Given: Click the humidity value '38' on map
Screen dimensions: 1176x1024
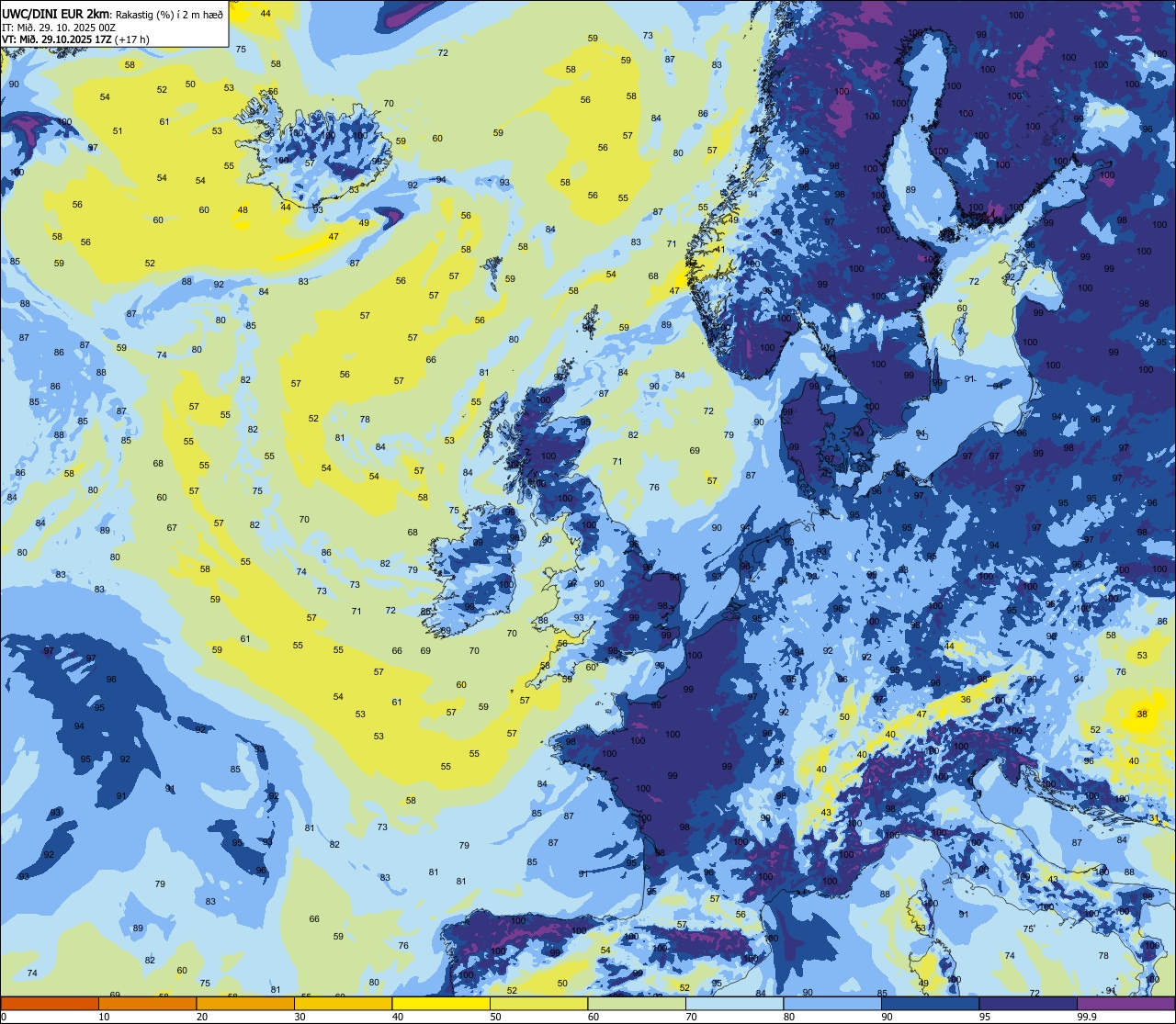Looking at the screenshot, I should click(x=1142, y=714).
